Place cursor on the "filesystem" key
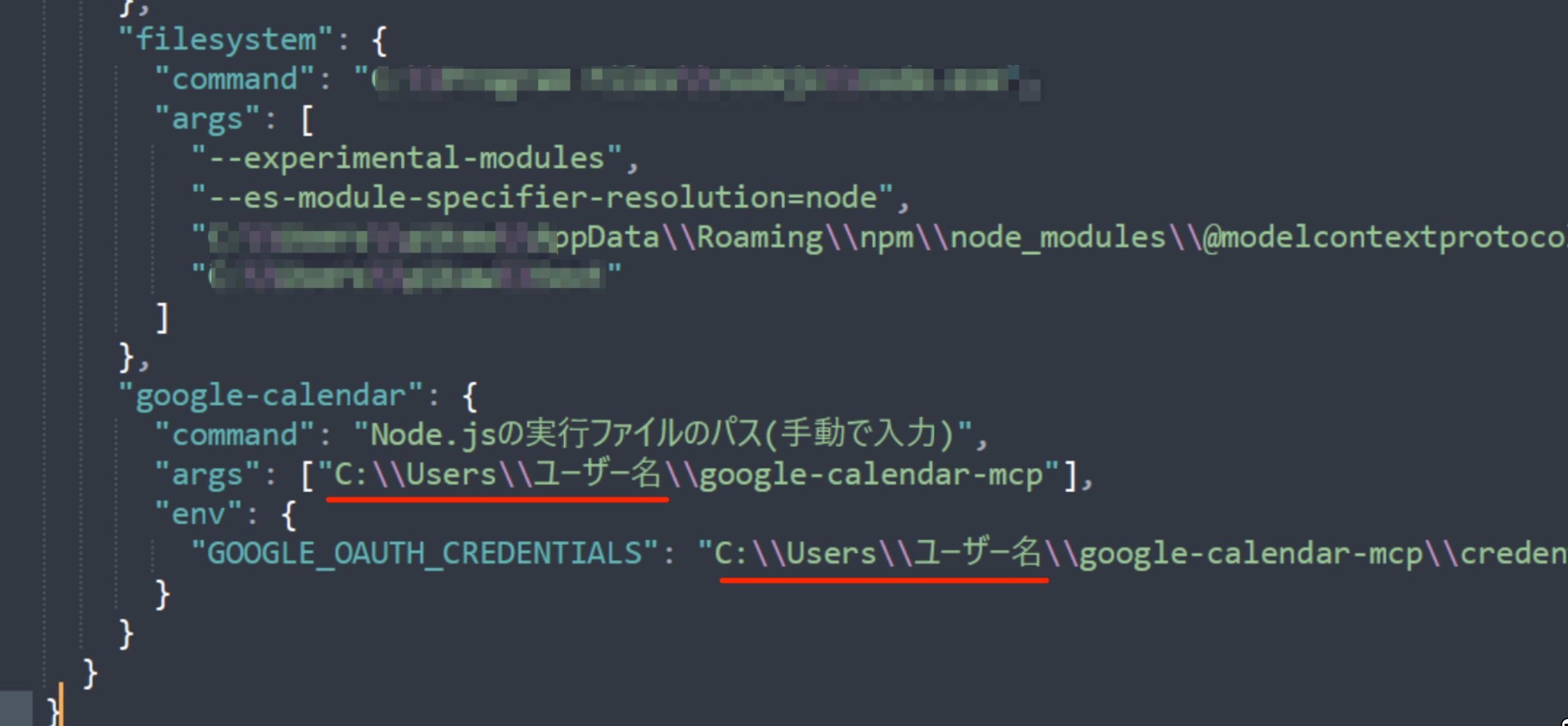1568x726 pixels. 225,39
